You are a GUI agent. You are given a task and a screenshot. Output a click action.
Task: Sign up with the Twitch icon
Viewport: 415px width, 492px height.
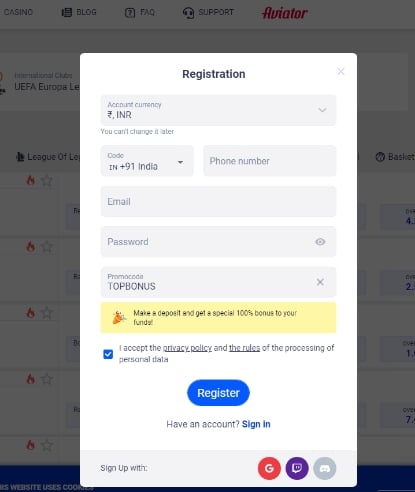tap(297, 468)
